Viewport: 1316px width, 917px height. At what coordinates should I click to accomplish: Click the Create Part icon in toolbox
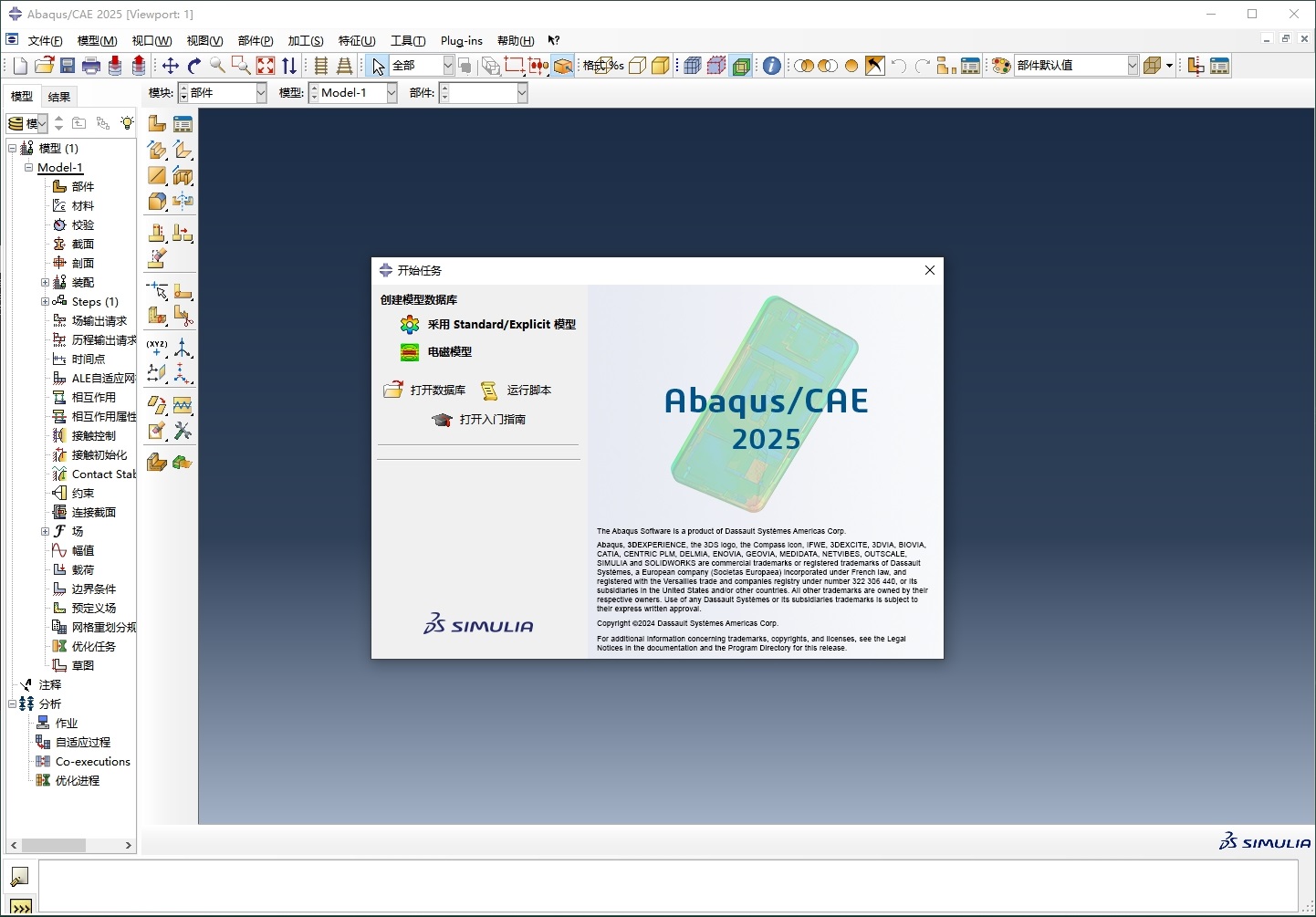[x=157, y=124]
